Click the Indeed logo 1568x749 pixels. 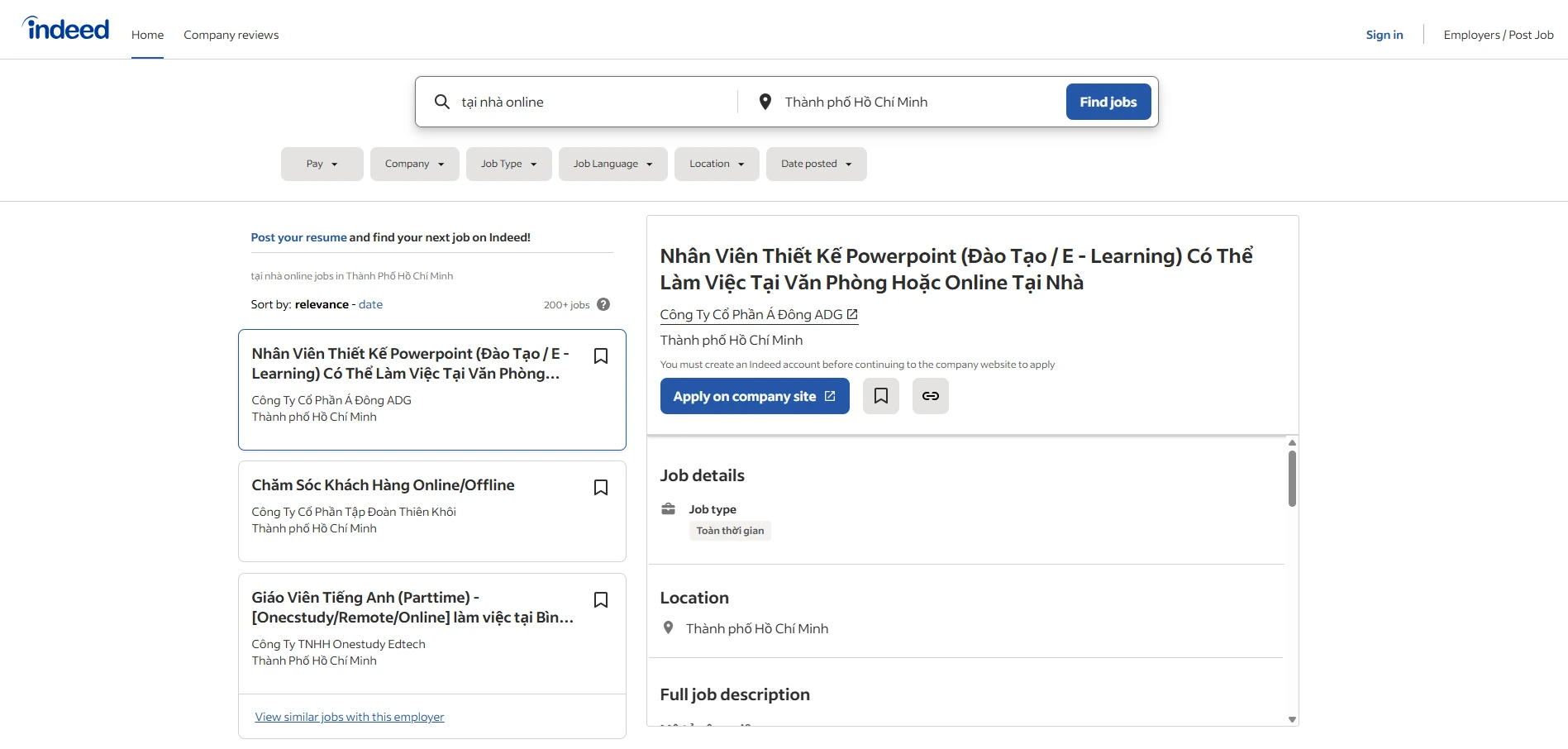pyautogui.click(x=65, y=28)
